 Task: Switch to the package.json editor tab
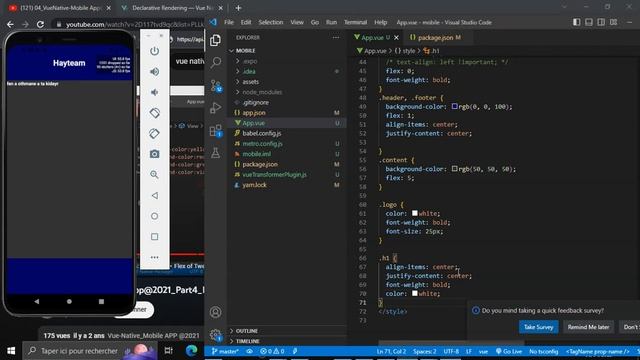[435, 38]
